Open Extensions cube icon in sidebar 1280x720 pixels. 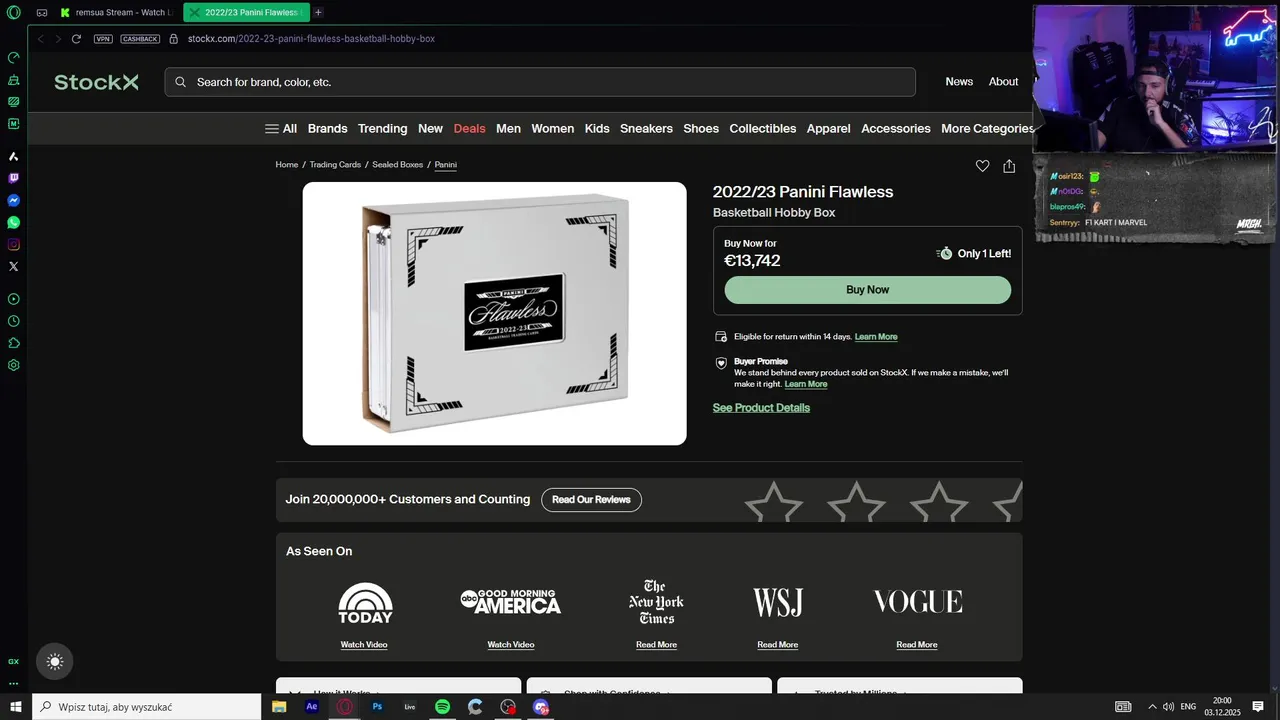[x=13, y=343]
